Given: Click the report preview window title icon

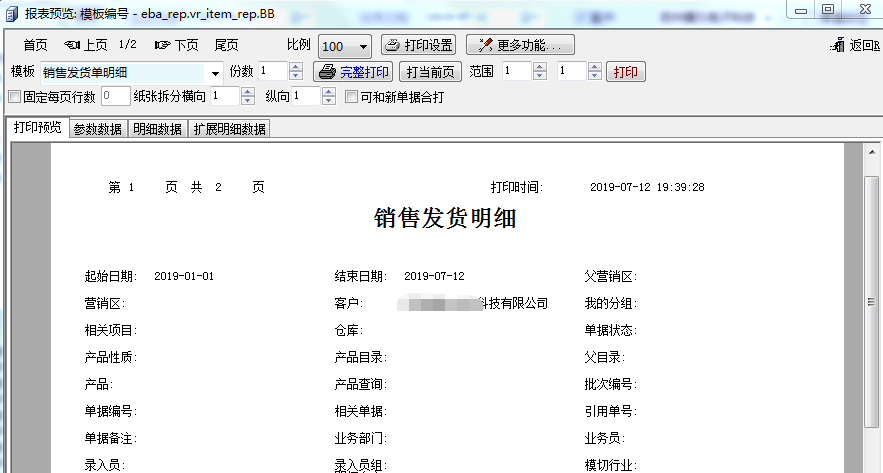Looking at the screenshot, I should [10, 10].
